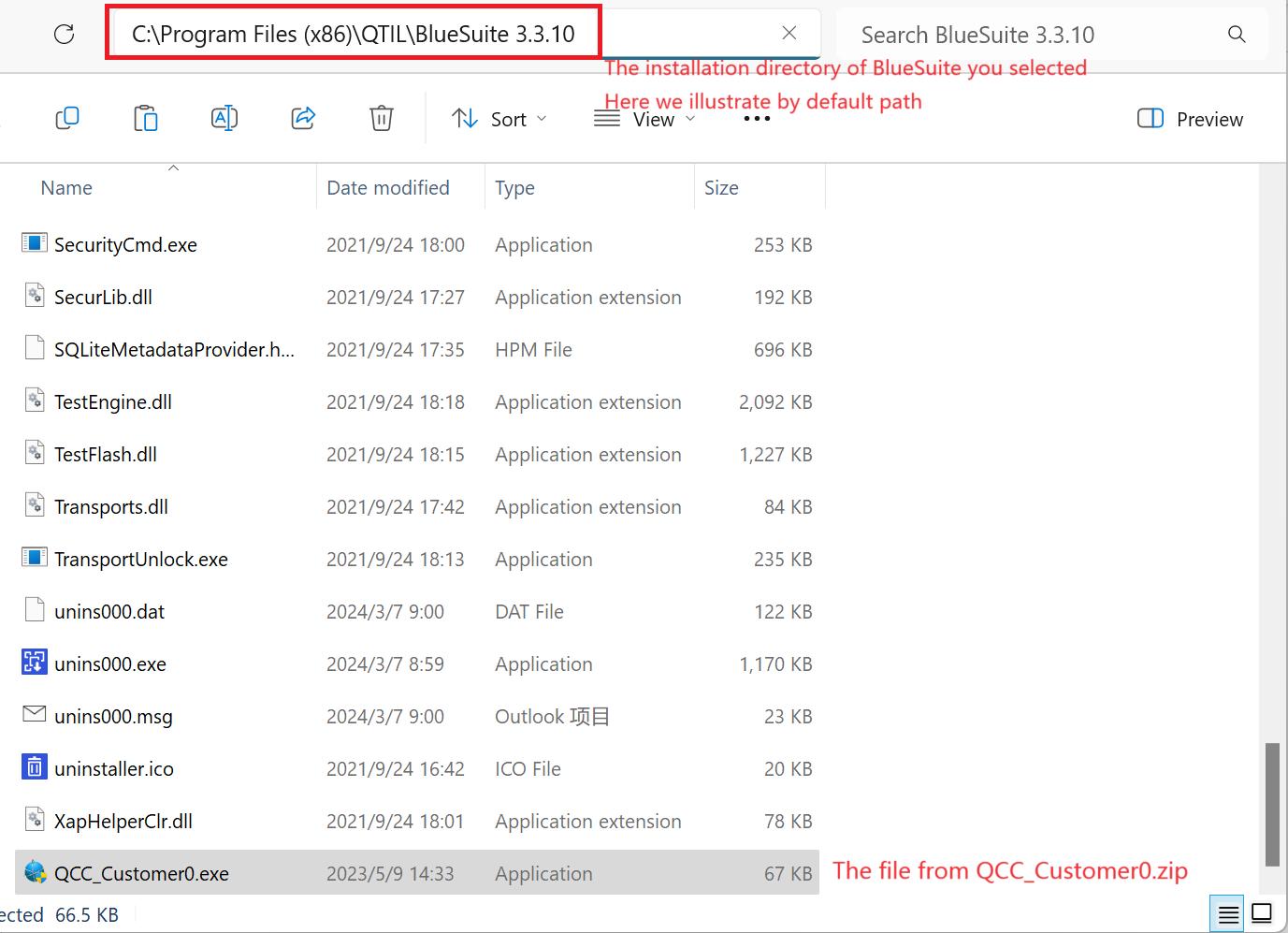
Task: Click the Transports.dll file name
Action: [111, 507]
